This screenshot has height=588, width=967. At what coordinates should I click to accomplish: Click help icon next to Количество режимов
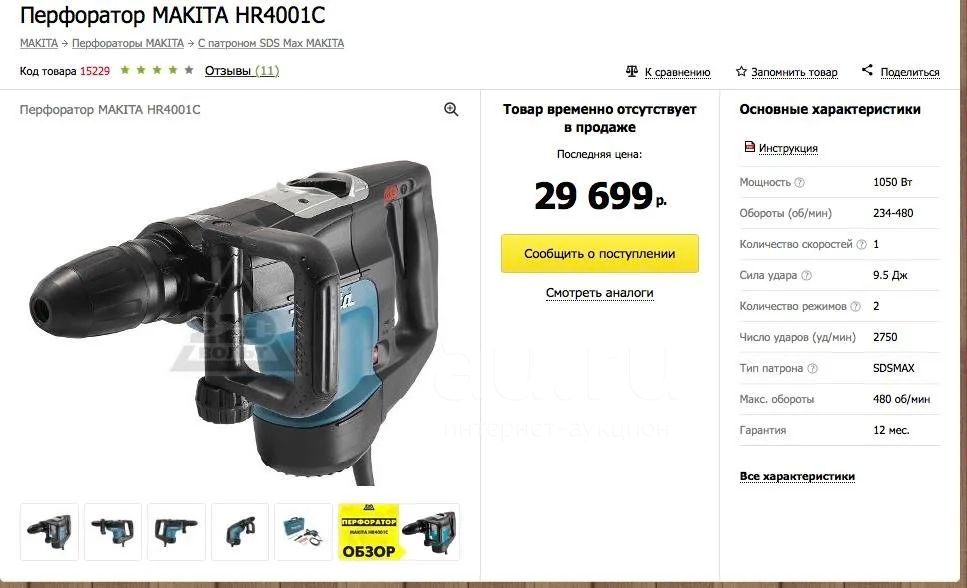(x=855, y=307)
